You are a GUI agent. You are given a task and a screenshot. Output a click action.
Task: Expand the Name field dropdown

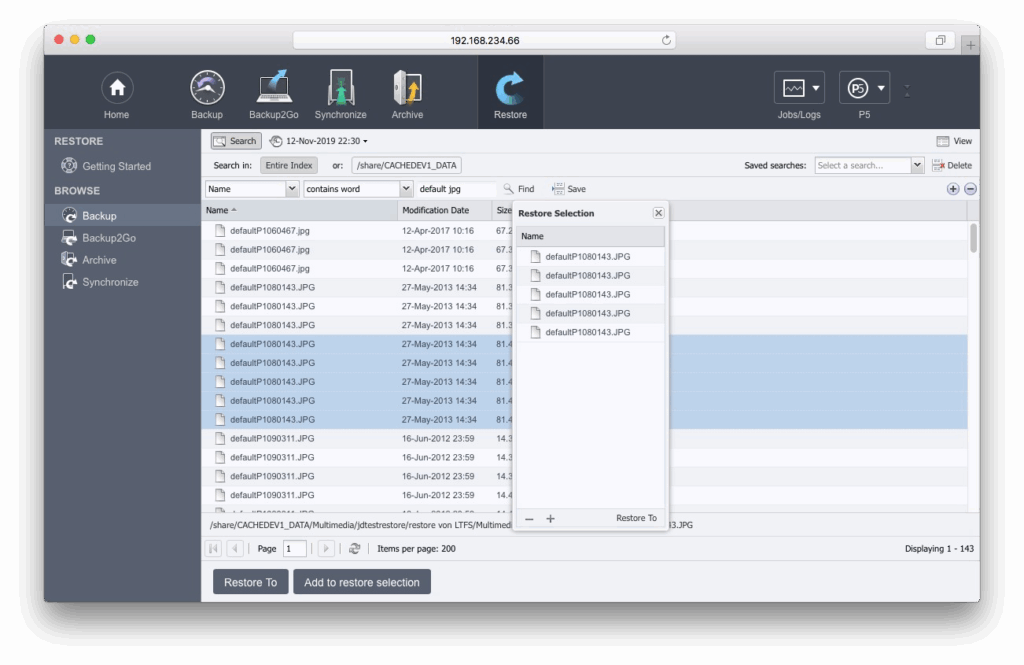pyautogui.click(x=292, y=189)
